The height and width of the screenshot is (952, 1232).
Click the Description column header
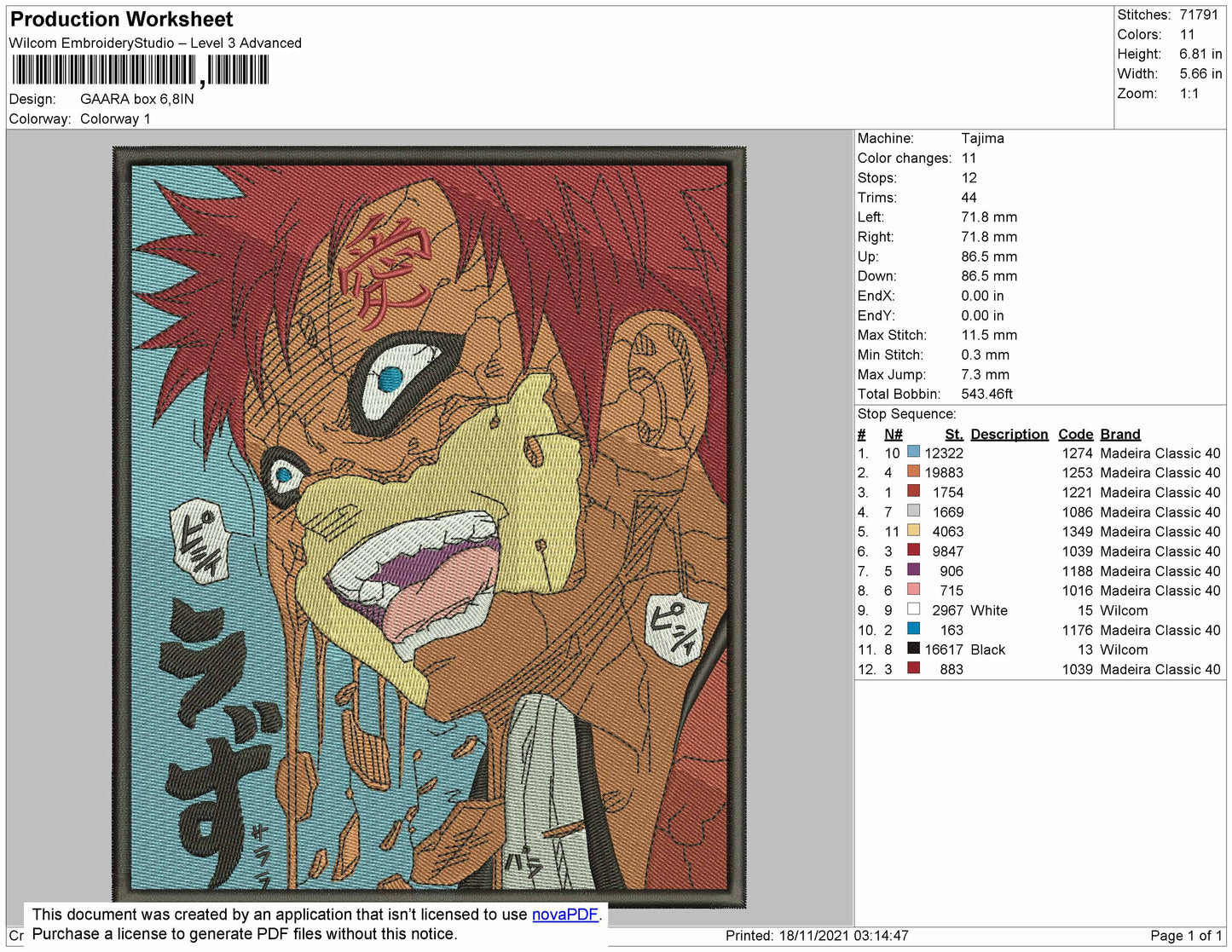pos(1009,434)
